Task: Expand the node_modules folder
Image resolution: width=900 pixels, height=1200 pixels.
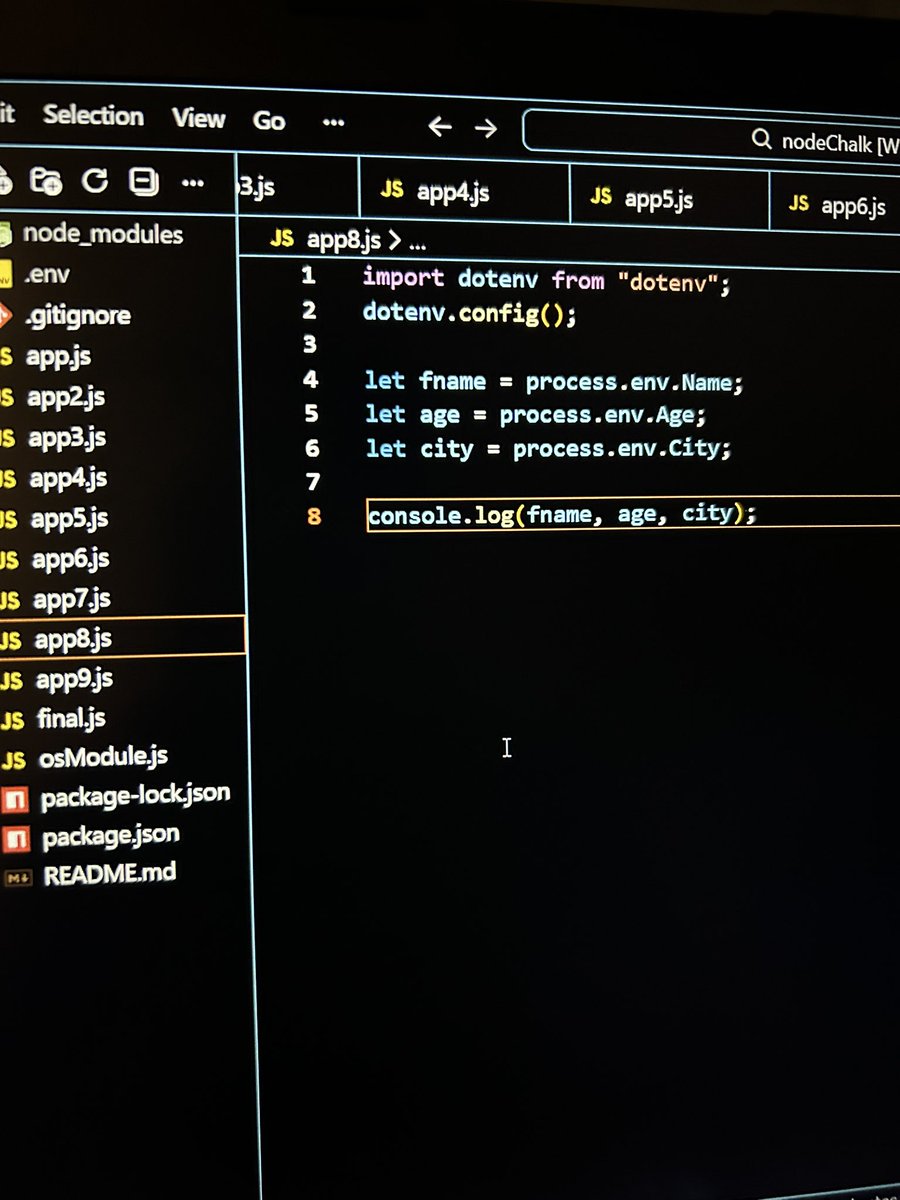Action: [x=103, y=234]
